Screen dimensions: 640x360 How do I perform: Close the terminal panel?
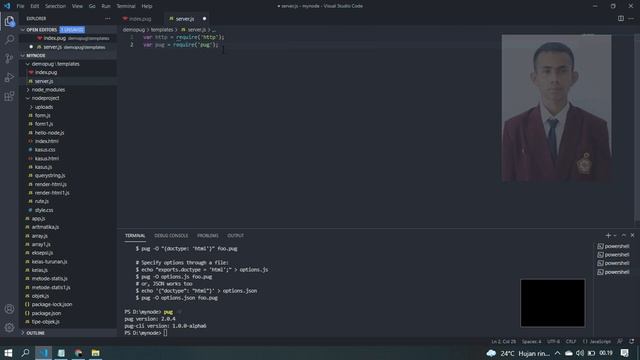(x=632, y=236)
